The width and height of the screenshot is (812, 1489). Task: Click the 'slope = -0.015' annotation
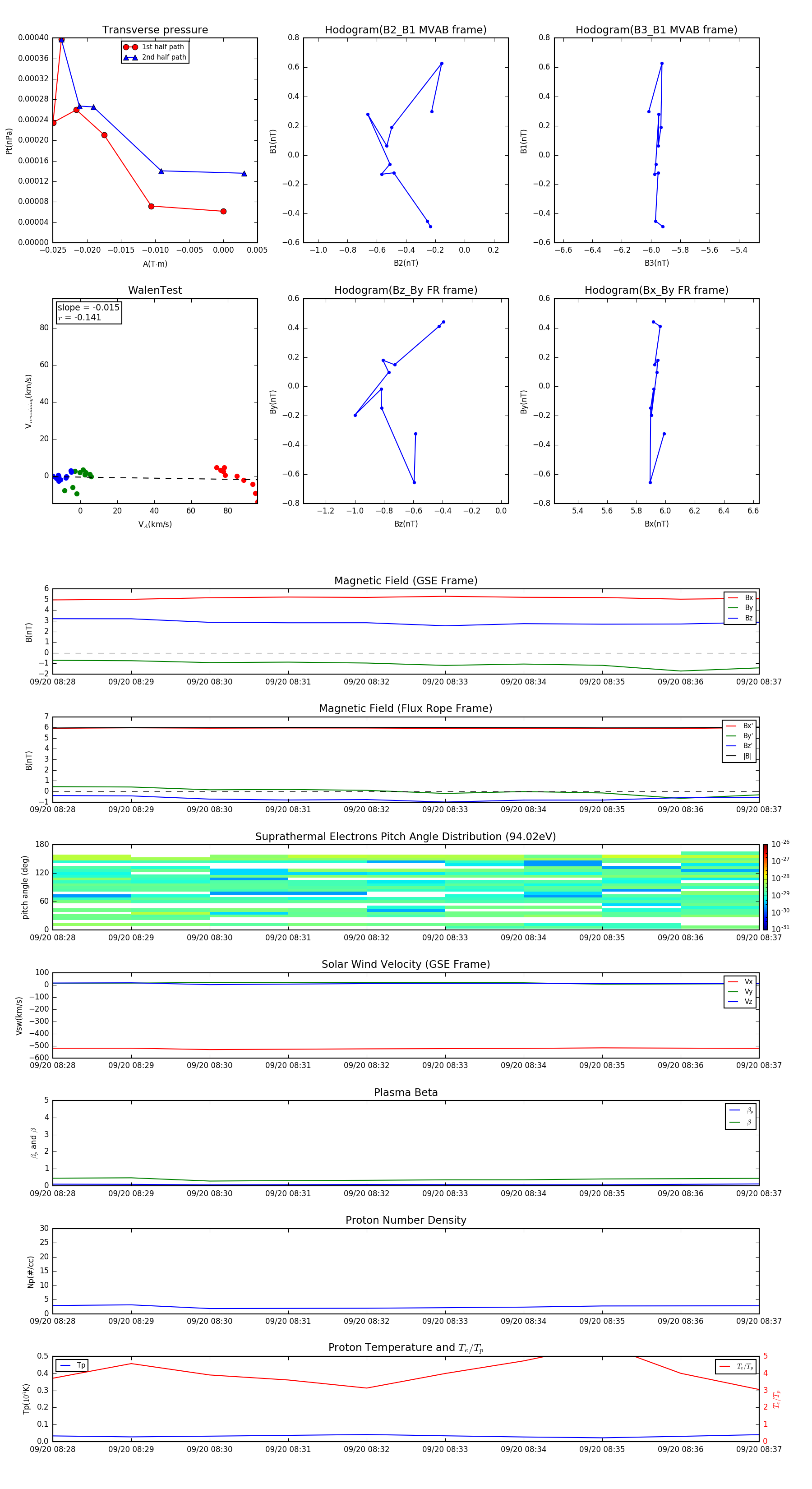(88, 308)
